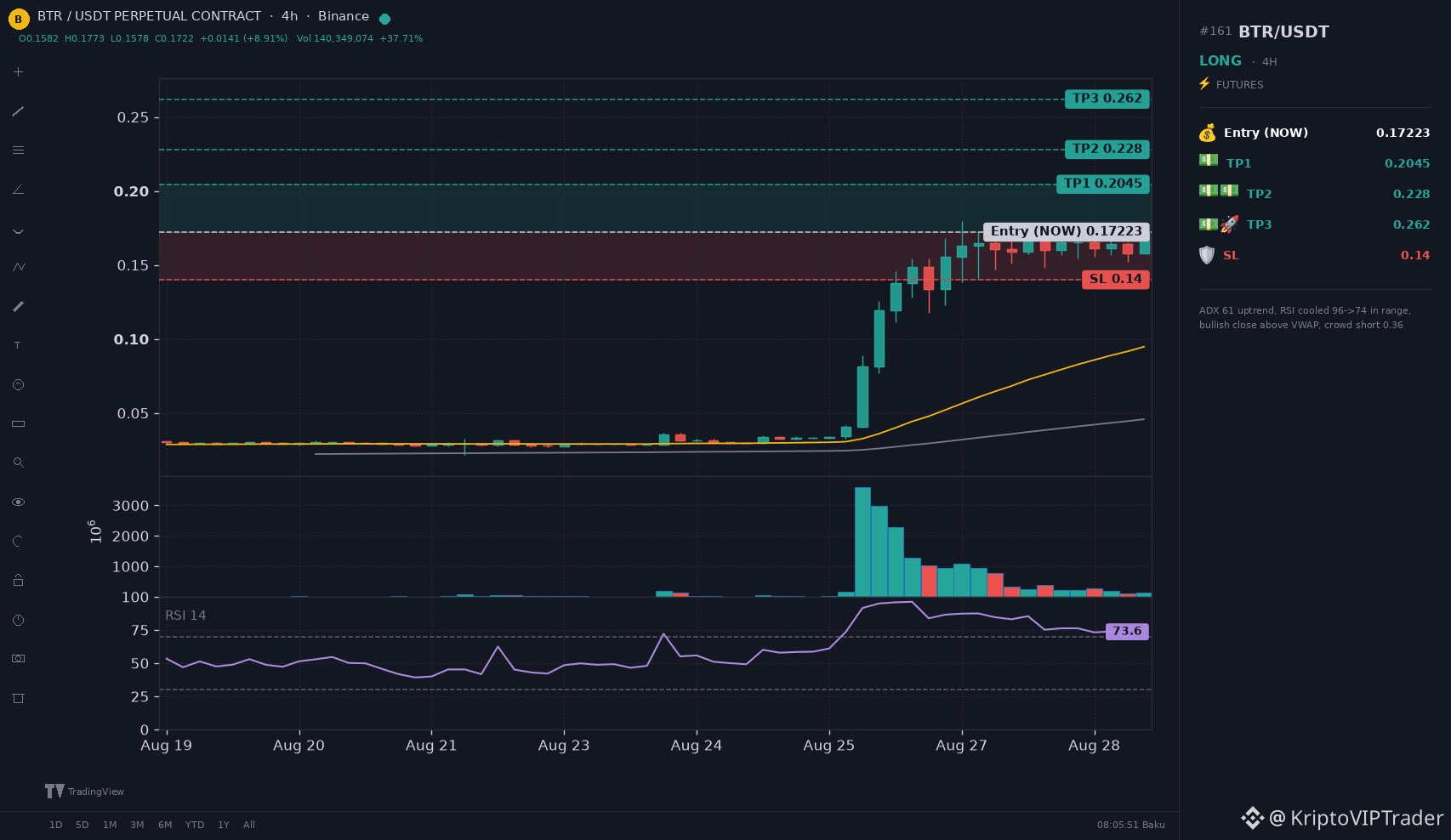
Task: Open the horizontal lines tool in sidebar
Action: click(x=18, y=150)
